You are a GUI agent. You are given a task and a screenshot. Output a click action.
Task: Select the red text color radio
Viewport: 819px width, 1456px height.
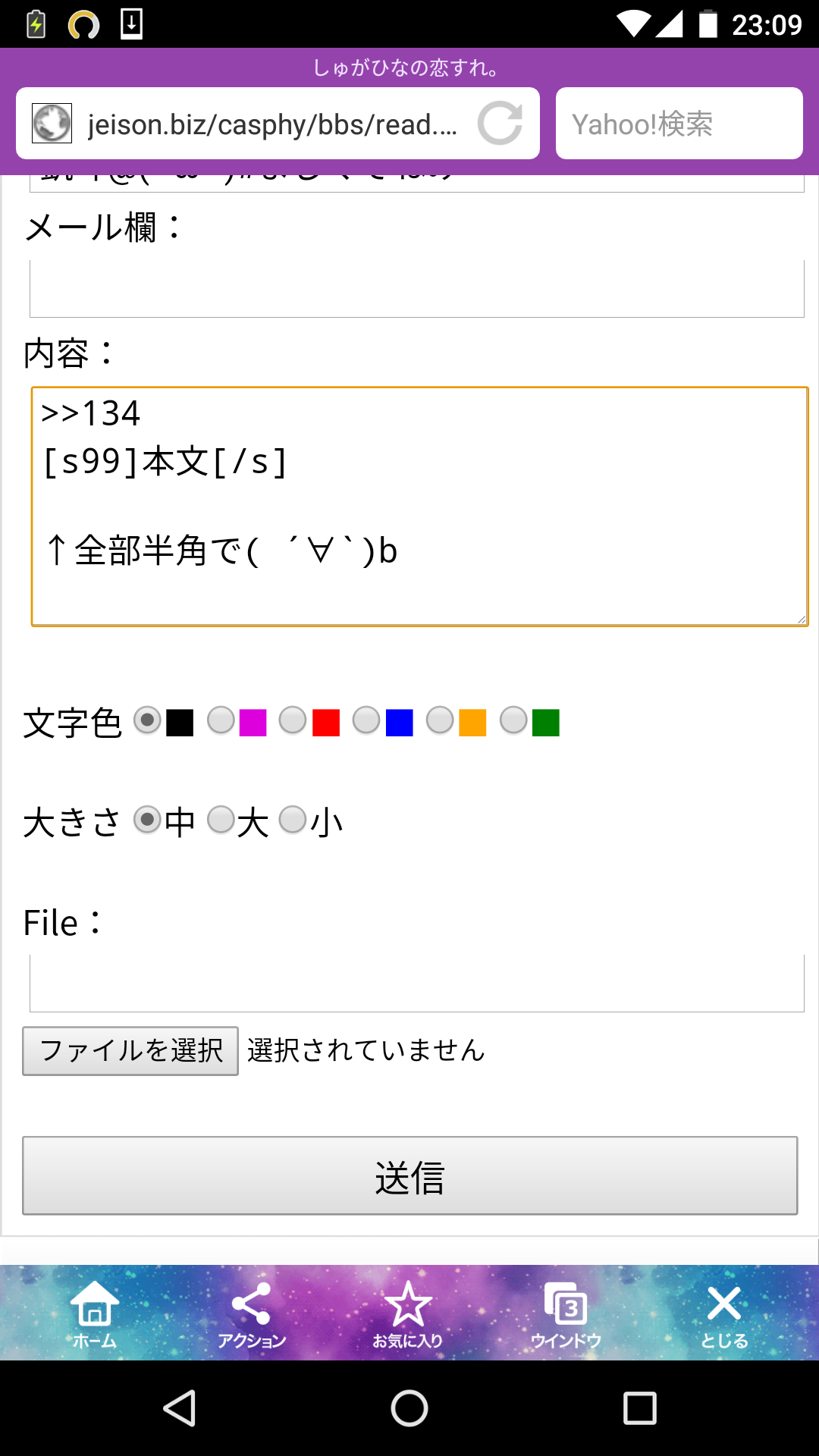[x=293, y=720]
